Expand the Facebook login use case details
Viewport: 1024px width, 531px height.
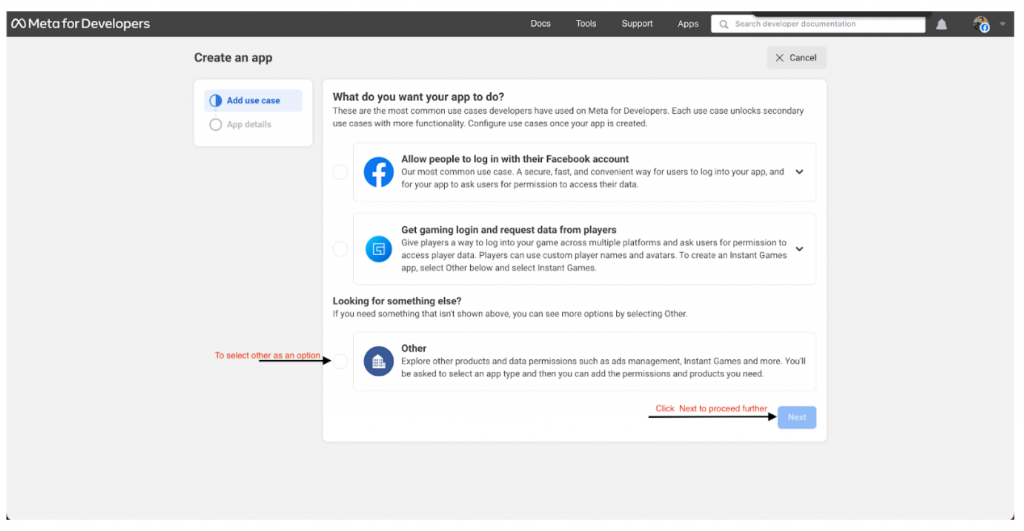tap(799, 172)
